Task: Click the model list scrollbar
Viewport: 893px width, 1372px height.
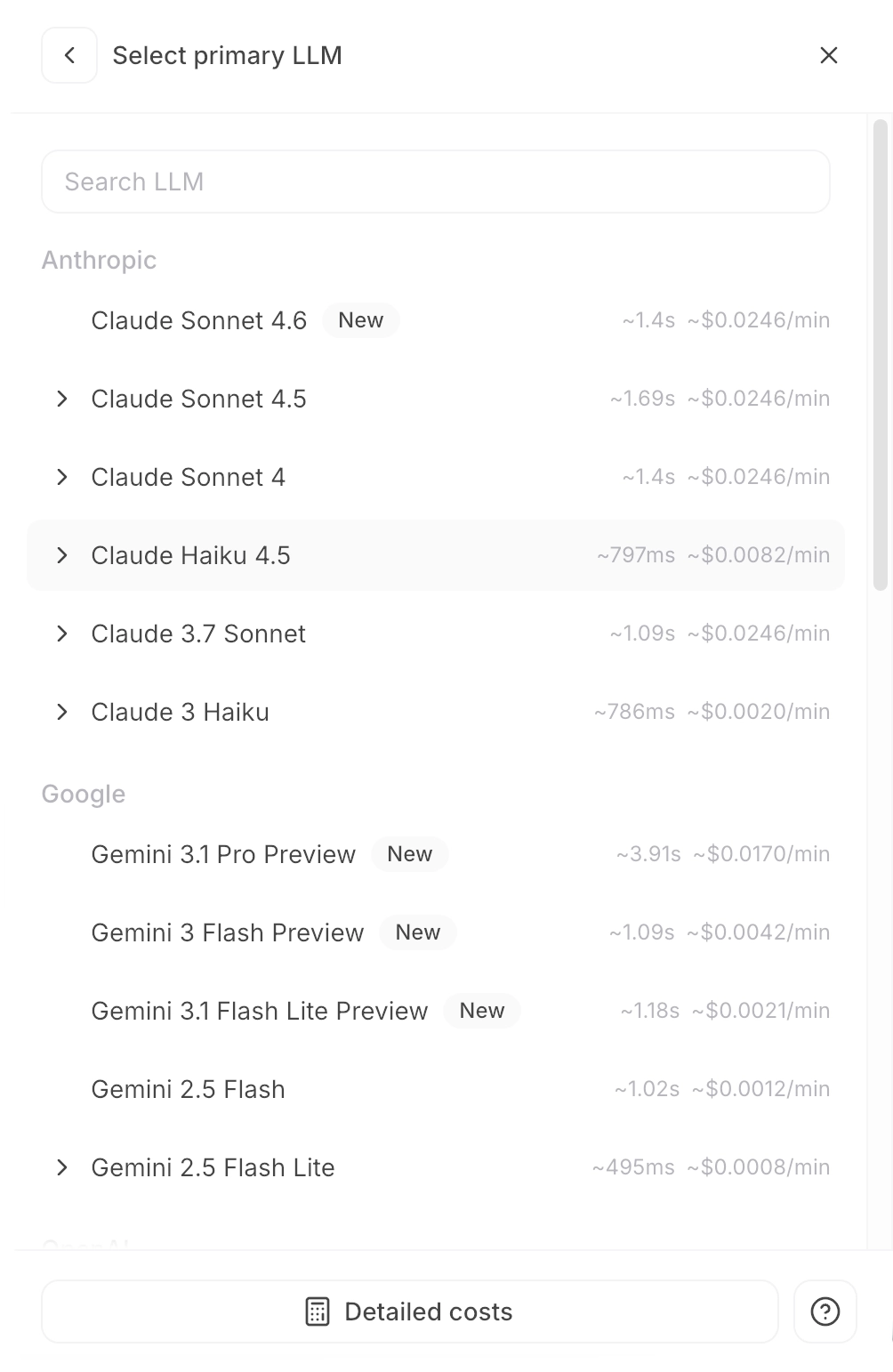Action: pos(880,356)
